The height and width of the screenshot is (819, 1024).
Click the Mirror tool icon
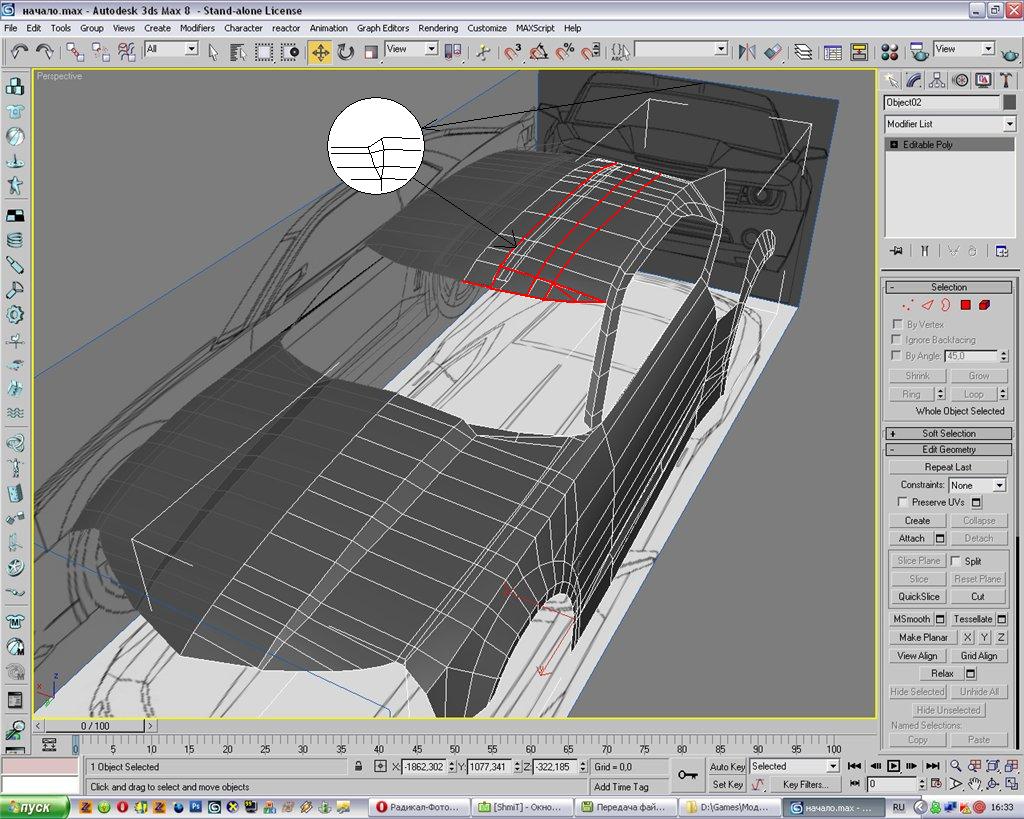[x=747, y=51]
